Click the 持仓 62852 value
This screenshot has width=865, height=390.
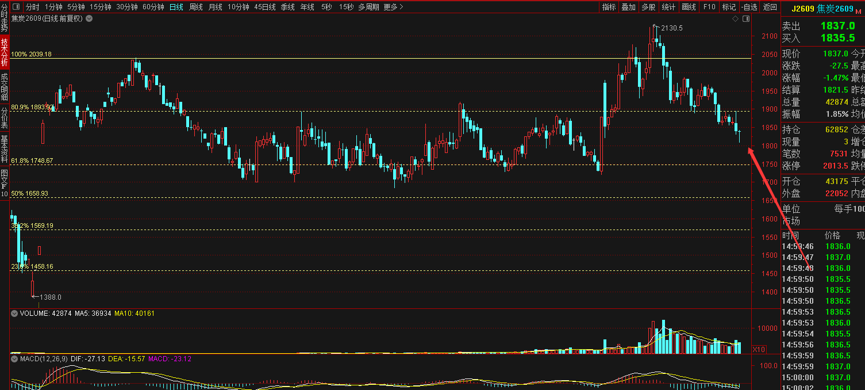(836, 129)
